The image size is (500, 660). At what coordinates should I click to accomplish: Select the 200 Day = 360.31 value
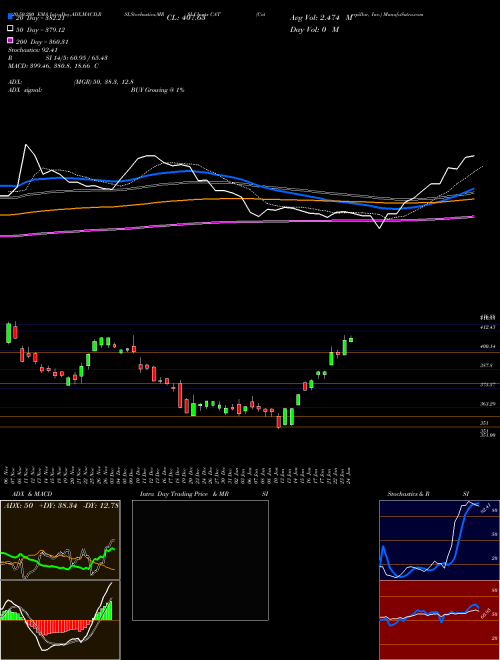42,42
